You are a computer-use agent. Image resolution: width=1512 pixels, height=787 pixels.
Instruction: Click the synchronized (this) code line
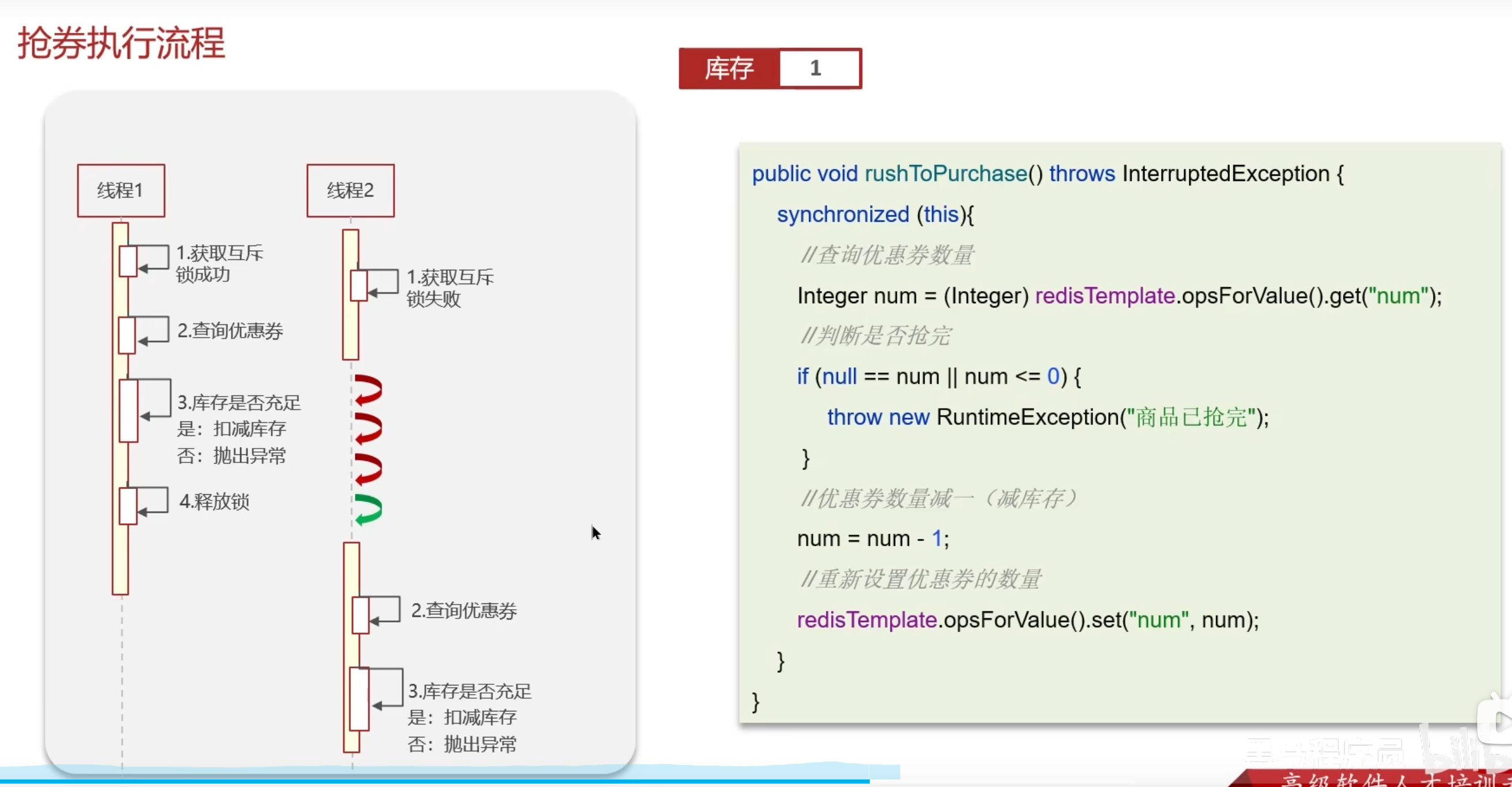tap(874, 214)
